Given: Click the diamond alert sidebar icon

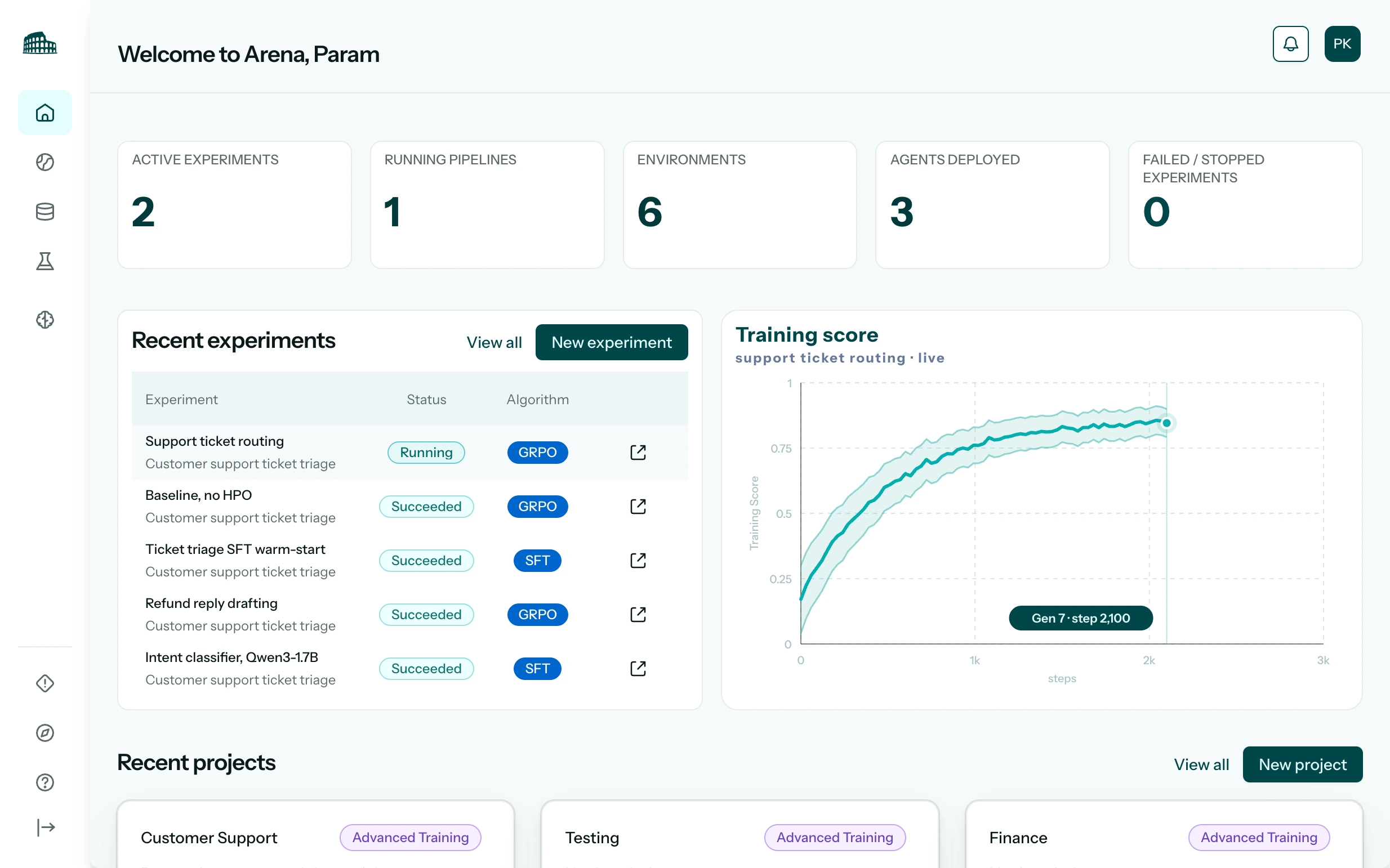Looking at the screenshot, I should (45, 683).
